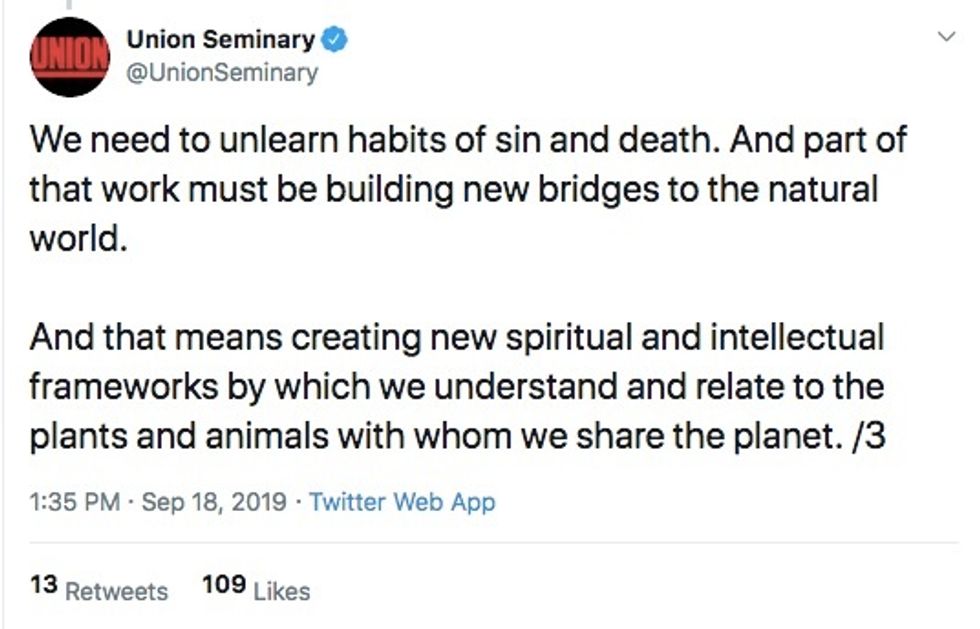This screenshot has height=629, width=980.
Task: View the Retweets list label
Action: click(x=116, y=591)
